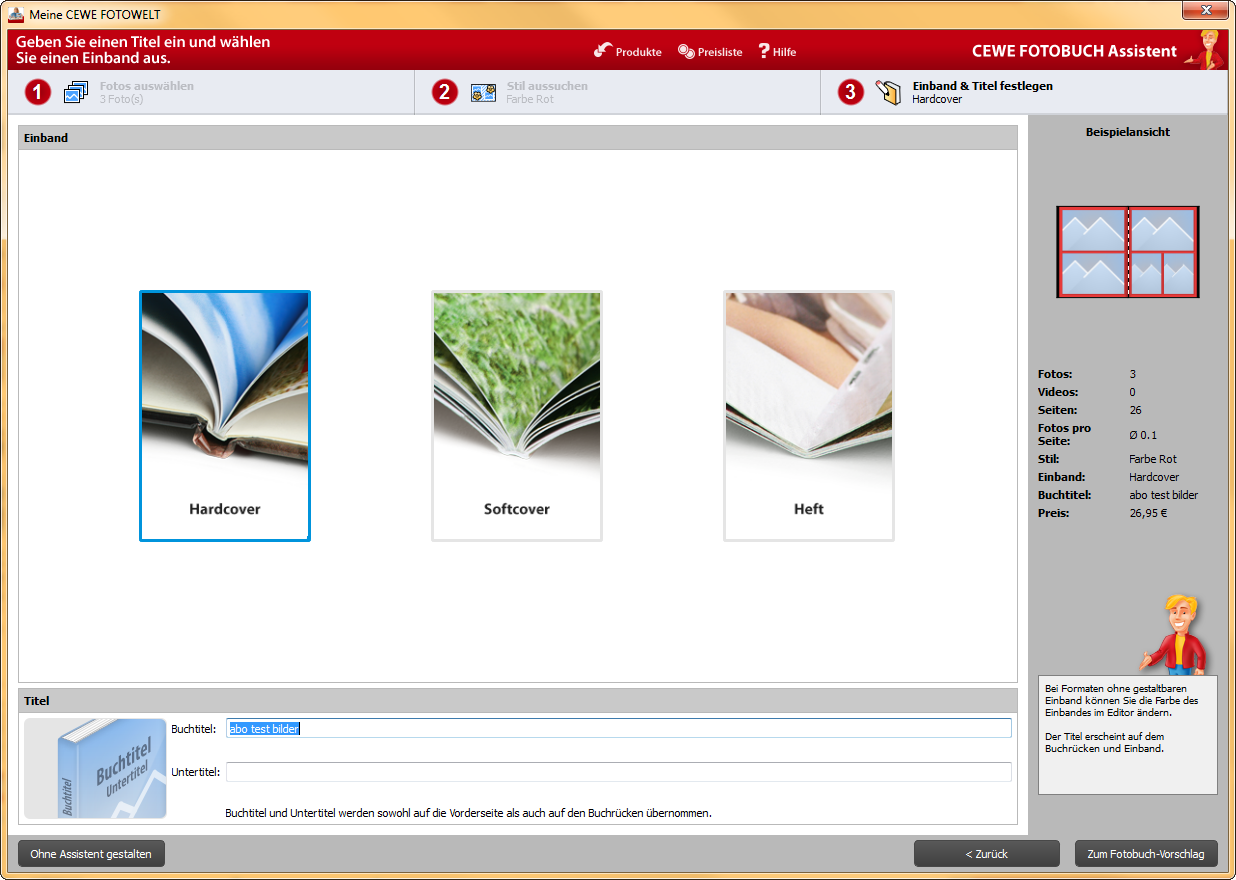
Task: Open Produkte in the header
Action: (627, 51)
